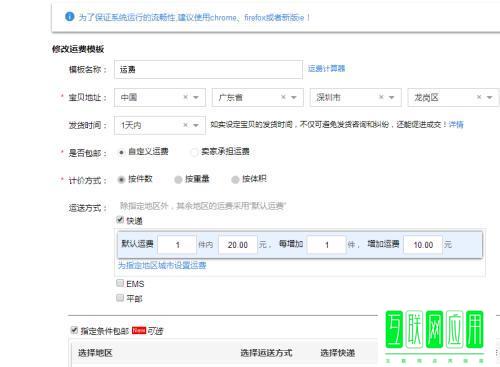Screen dimensions: 500x367
Task: Click the 默认运费 label
Action: 137,244
